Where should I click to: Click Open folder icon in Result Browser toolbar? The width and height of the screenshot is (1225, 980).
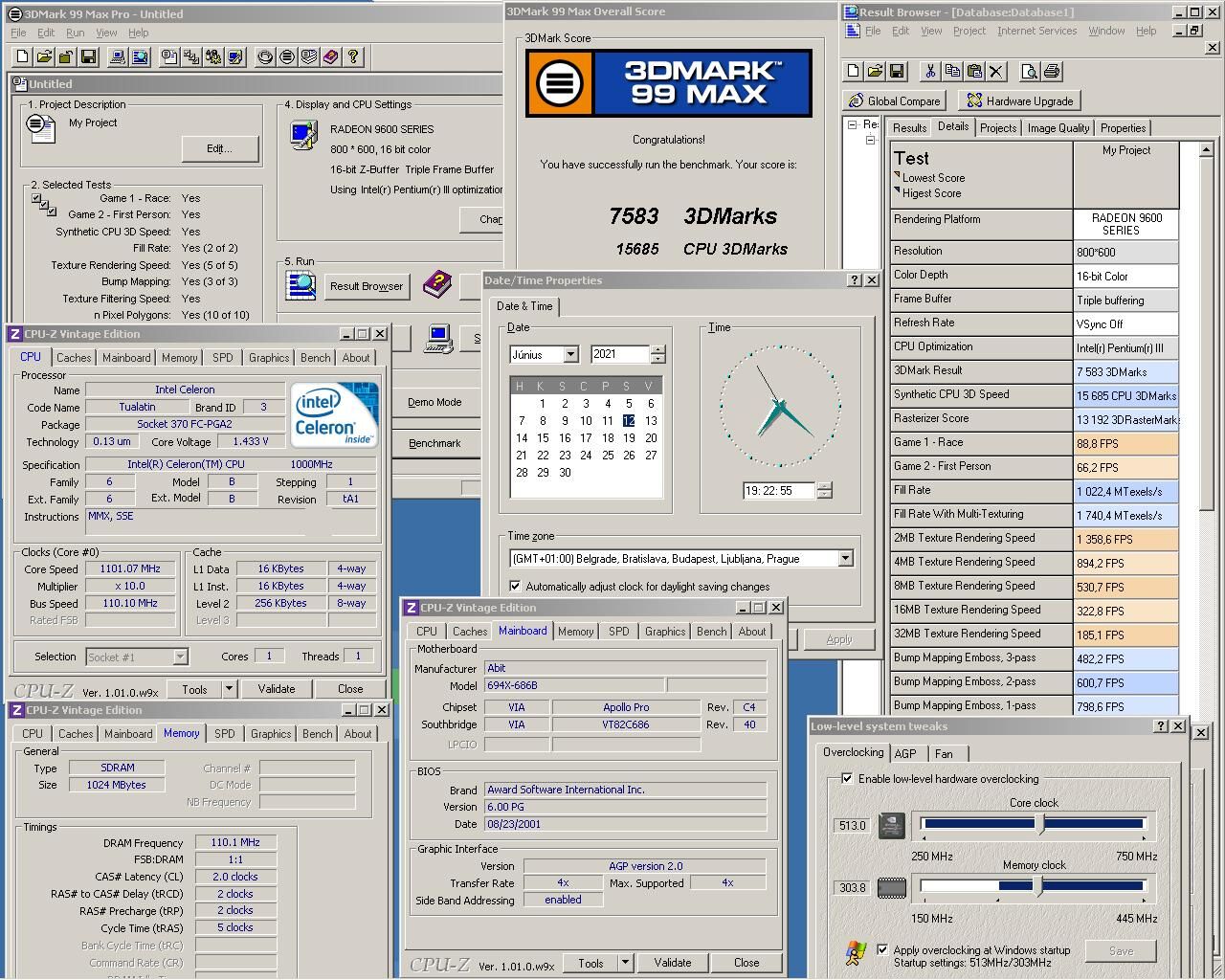point(875,71)
